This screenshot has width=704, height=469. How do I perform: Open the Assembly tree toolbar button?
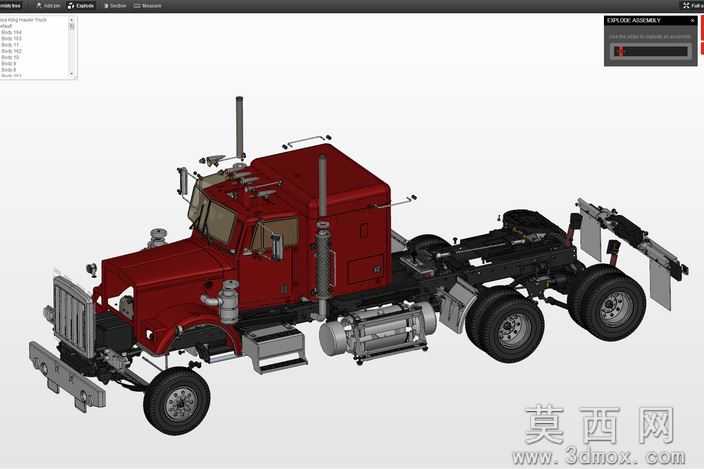pos(10,5)
